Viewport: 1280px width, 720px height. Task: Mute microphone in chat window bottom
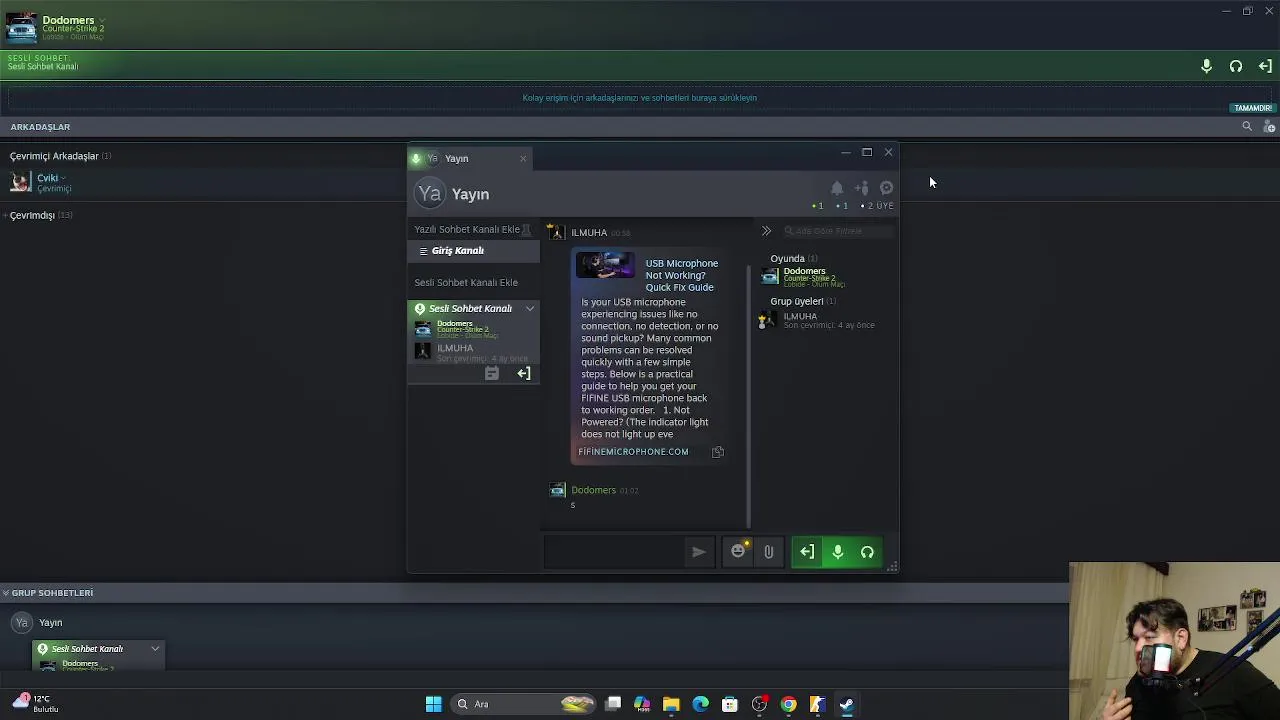click(x=838, y=552)
